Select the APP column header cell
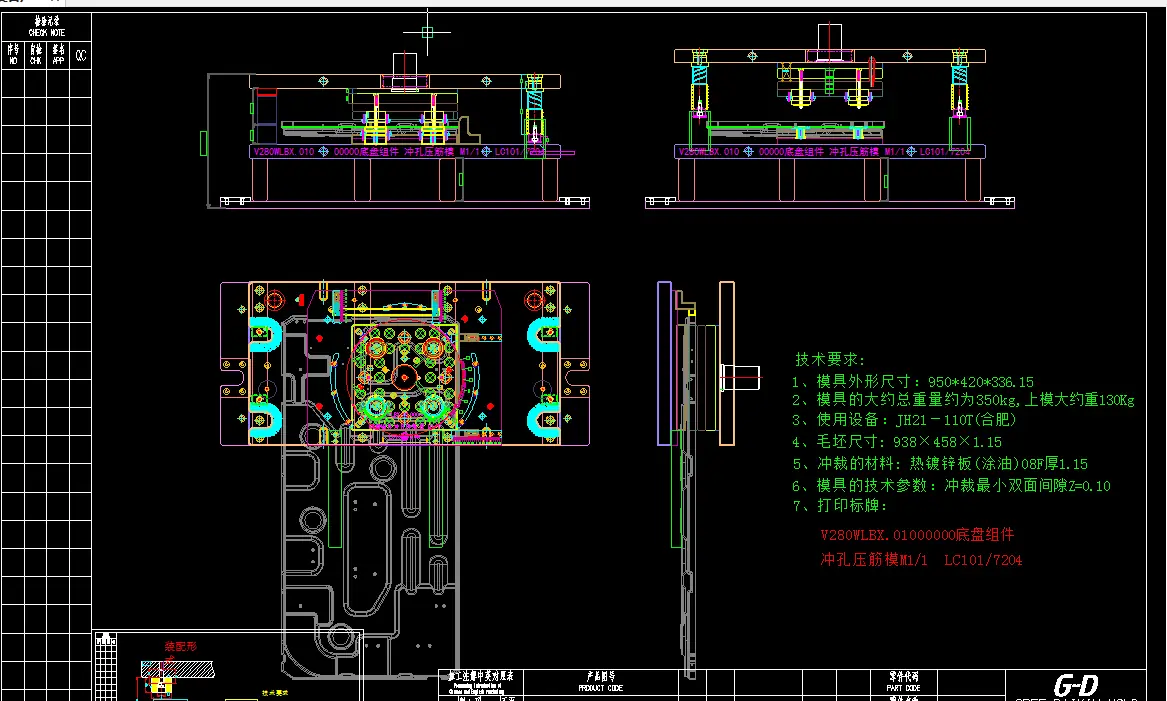 click(x=58, y=55)
